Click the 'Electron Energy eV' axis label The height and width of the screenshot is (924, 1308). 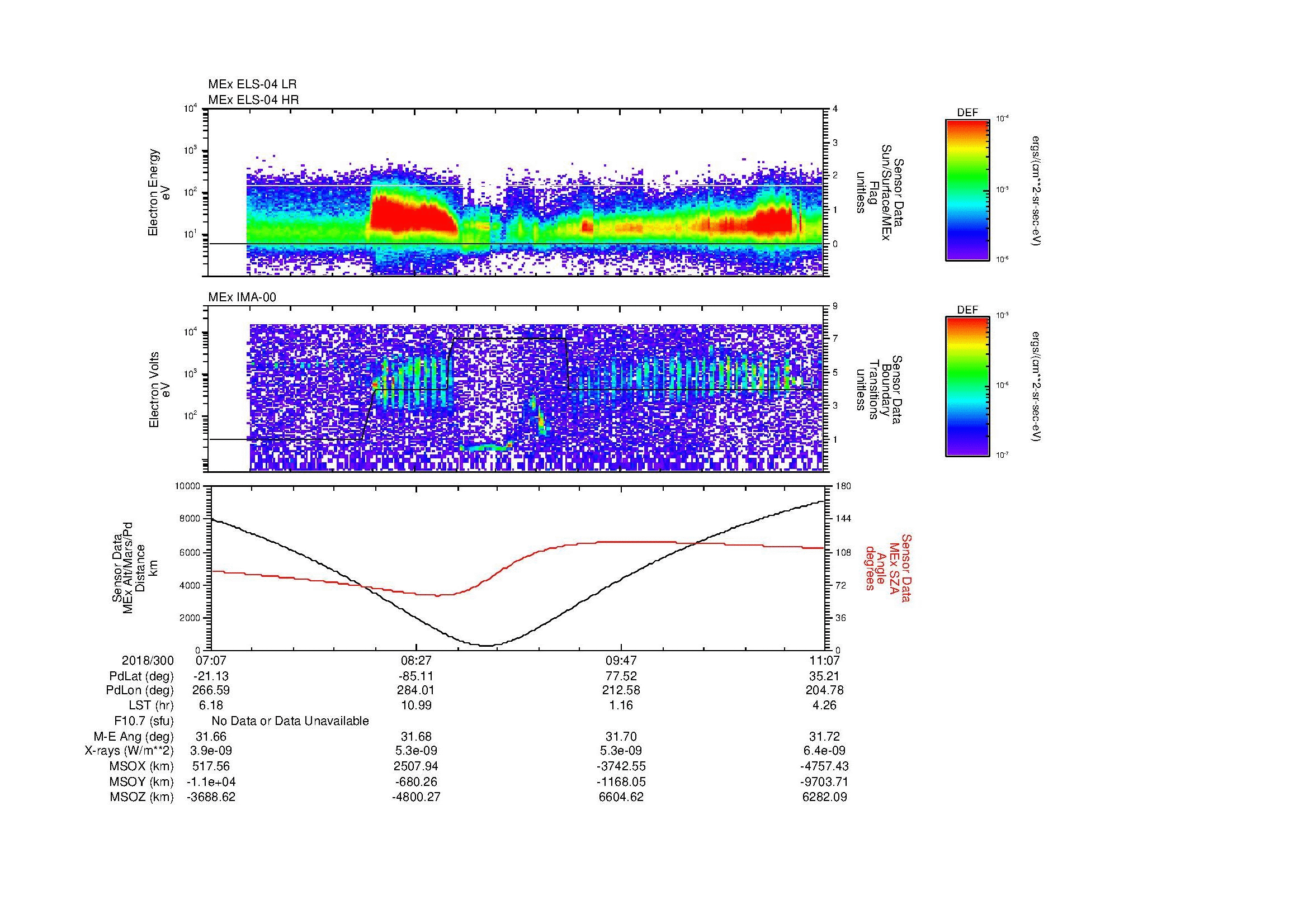tap(159, 192)
